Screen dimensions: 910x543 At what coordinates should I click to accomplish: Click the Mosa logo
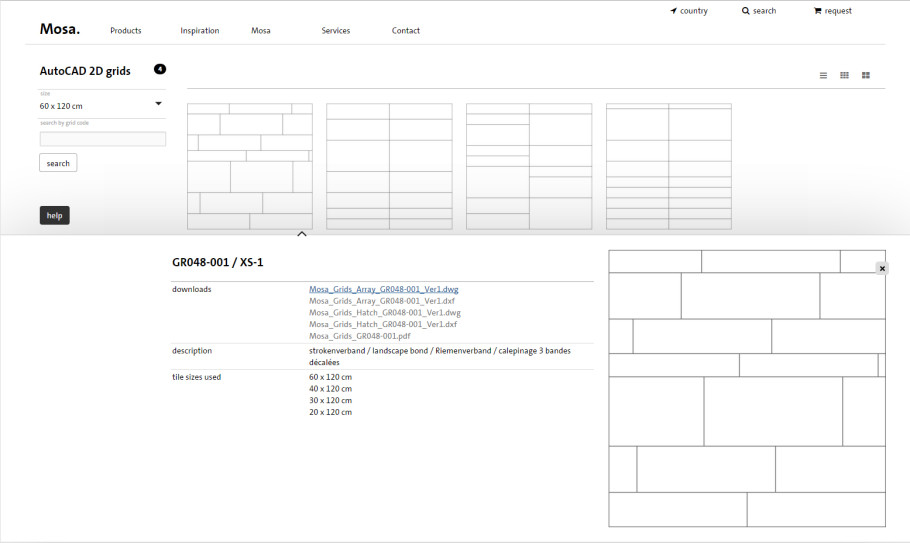point(60,29)
